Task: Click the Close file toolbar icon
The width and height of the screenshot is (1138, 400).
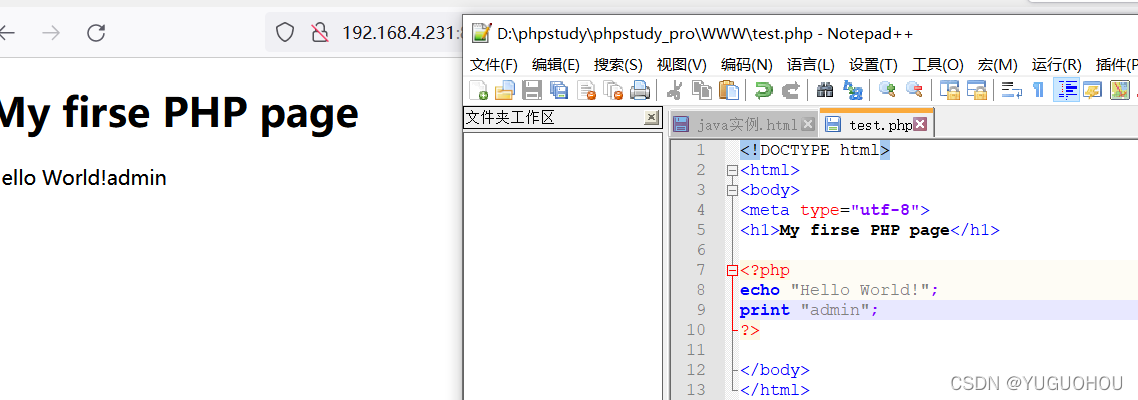Action: click(x=586, y=90)
